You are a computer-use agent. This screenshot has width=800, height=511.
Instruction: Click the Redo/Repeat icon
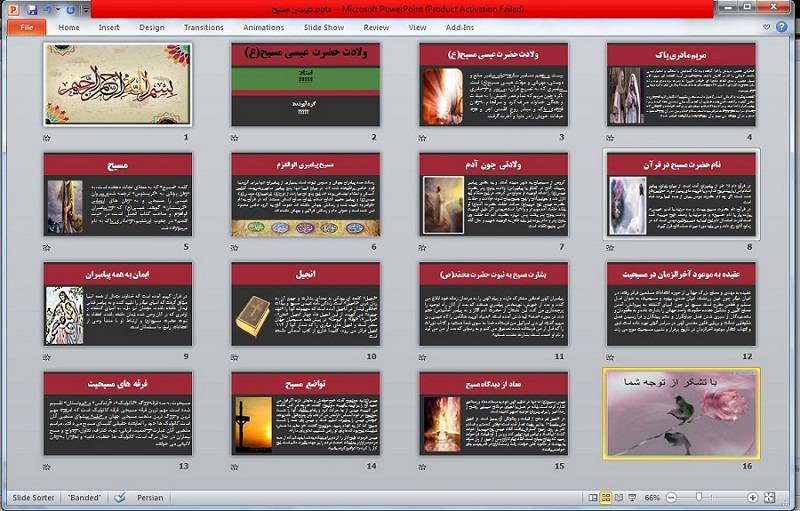(x=70, y=9)
